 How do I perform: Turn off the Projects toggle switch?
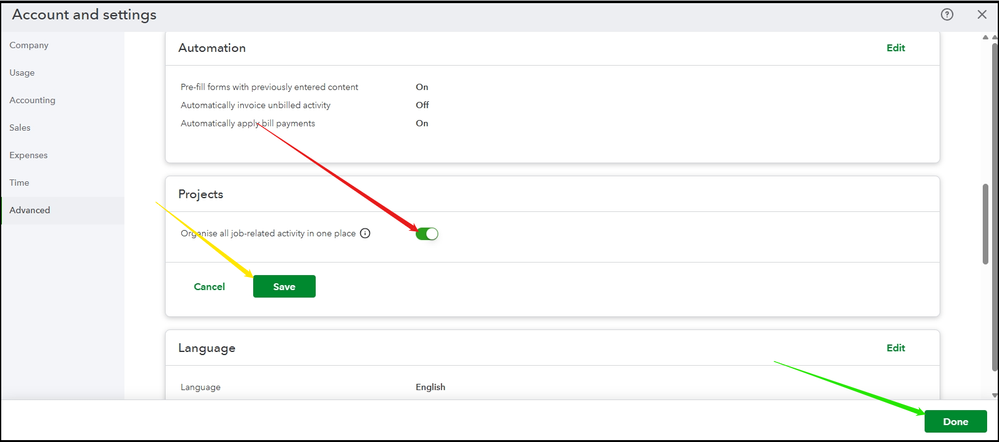point(427,234)
